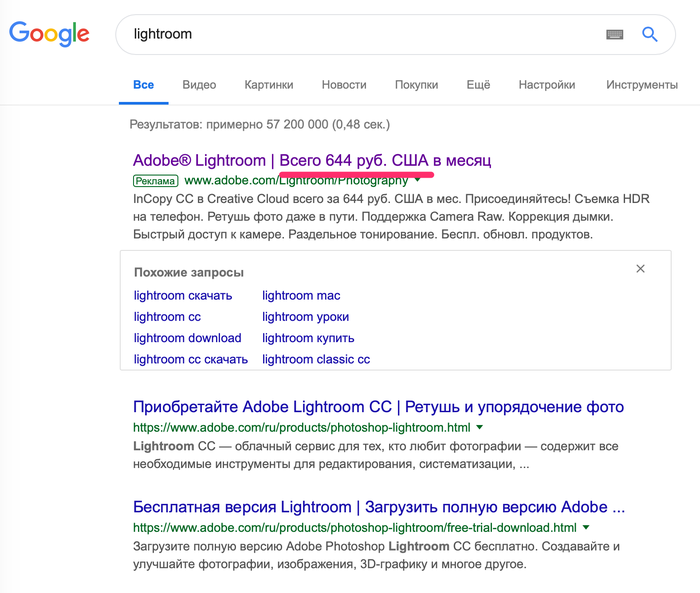Click snippet starting Загрузите полную версию Adobe
The image size is (700, 593).
coord(376,555)
